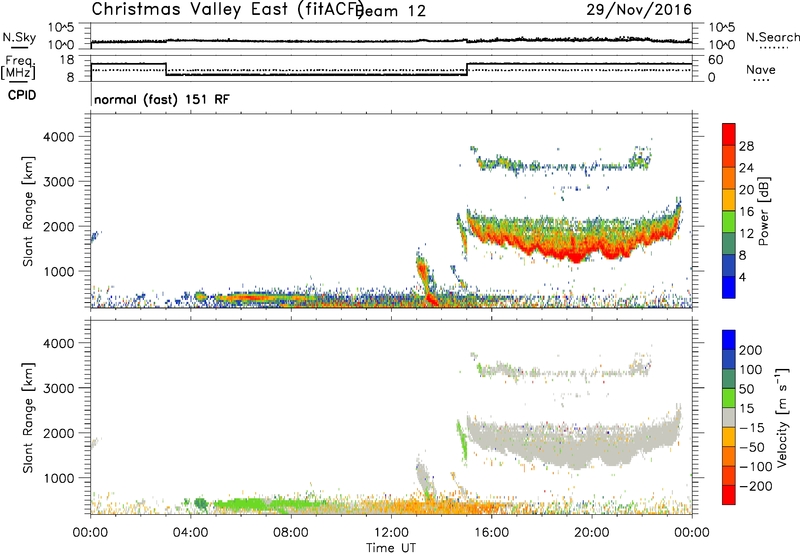Viewport: 800px width, 554px height.
Task: Click the '1000' tick on velocity panel
Action: point(59,478)
